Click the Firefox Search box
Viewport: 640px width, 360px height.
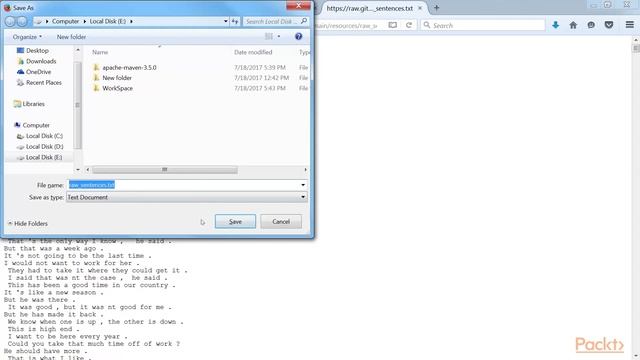482,25
